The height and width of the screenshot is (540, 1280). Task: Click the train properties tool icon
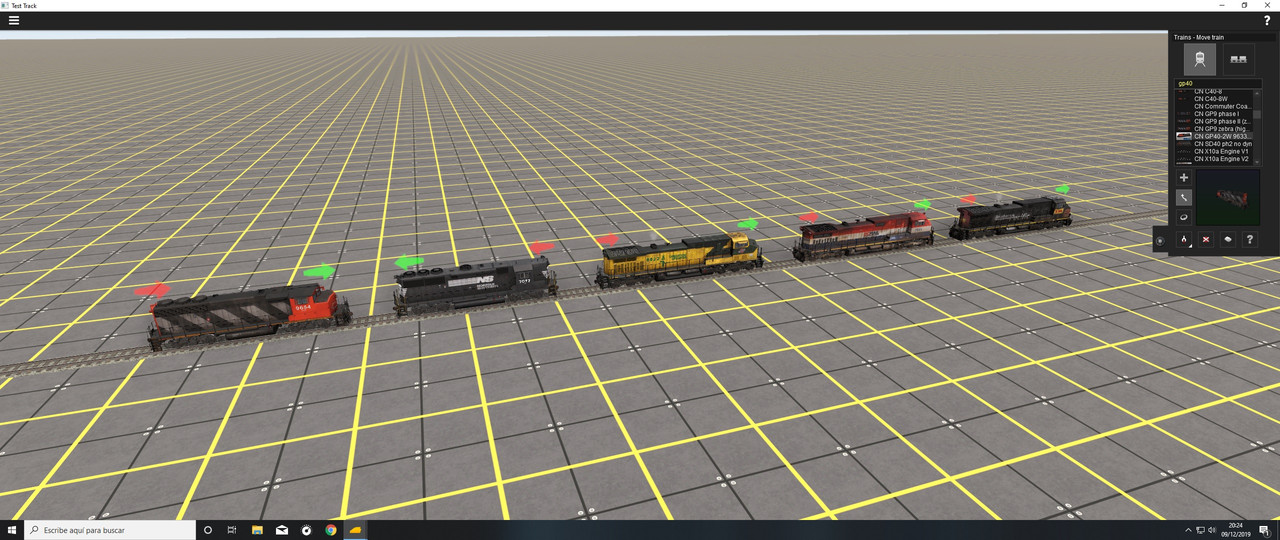[1228, 240]
